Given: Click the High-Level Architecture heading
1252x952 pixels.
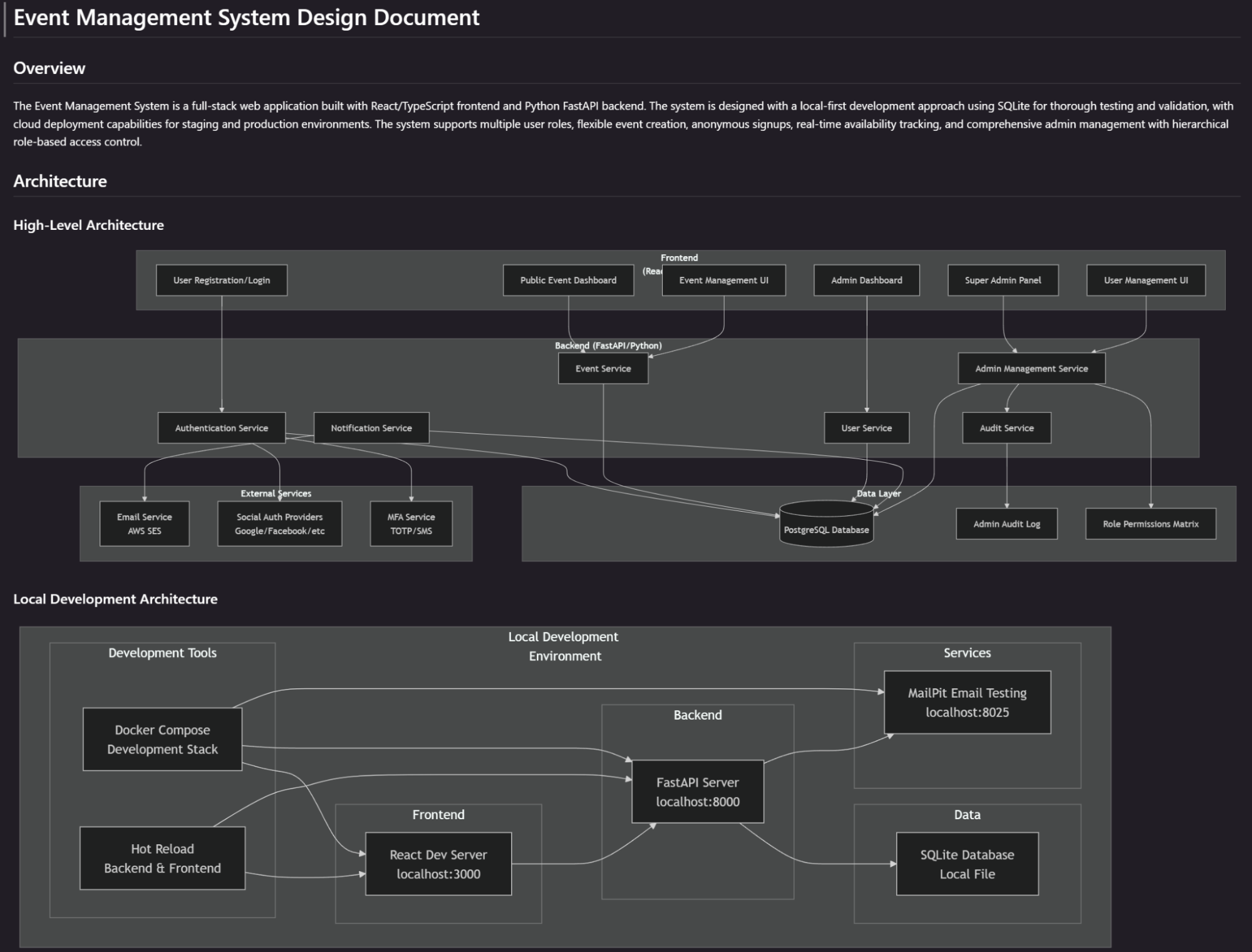Looking at the screenshot, I should pos(88,225).
